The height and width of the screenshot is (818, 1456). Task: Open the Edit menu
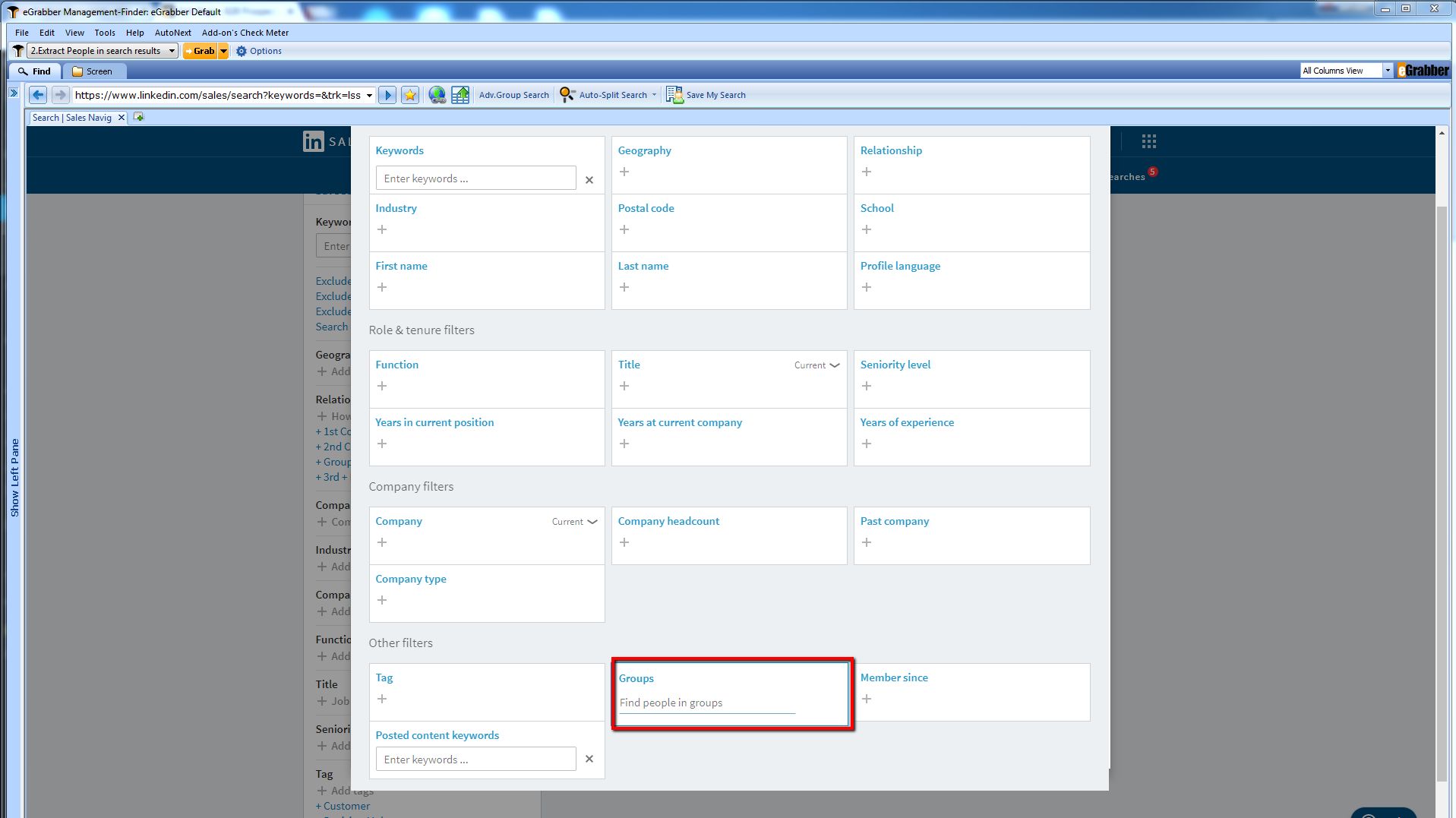coord(47,33)
